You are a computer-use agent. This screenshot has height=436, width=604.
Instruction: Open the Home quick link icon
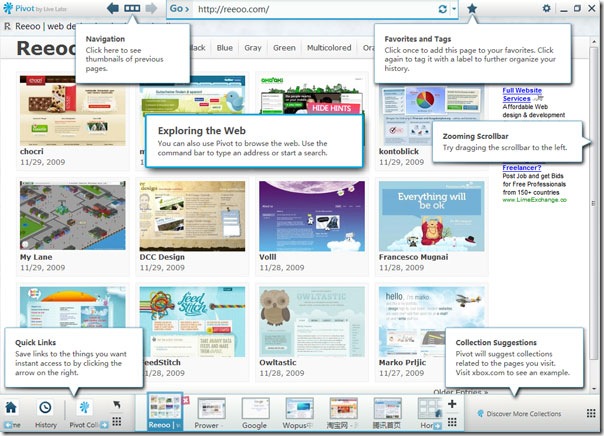11,407
